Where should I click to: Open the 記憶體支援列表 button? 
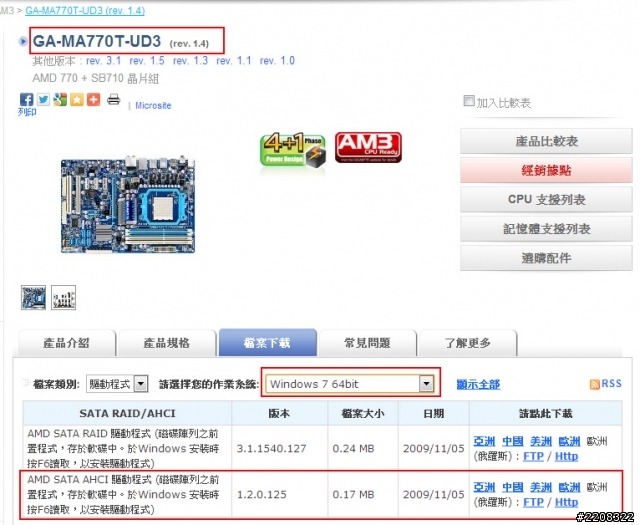(x=546, y=229)
